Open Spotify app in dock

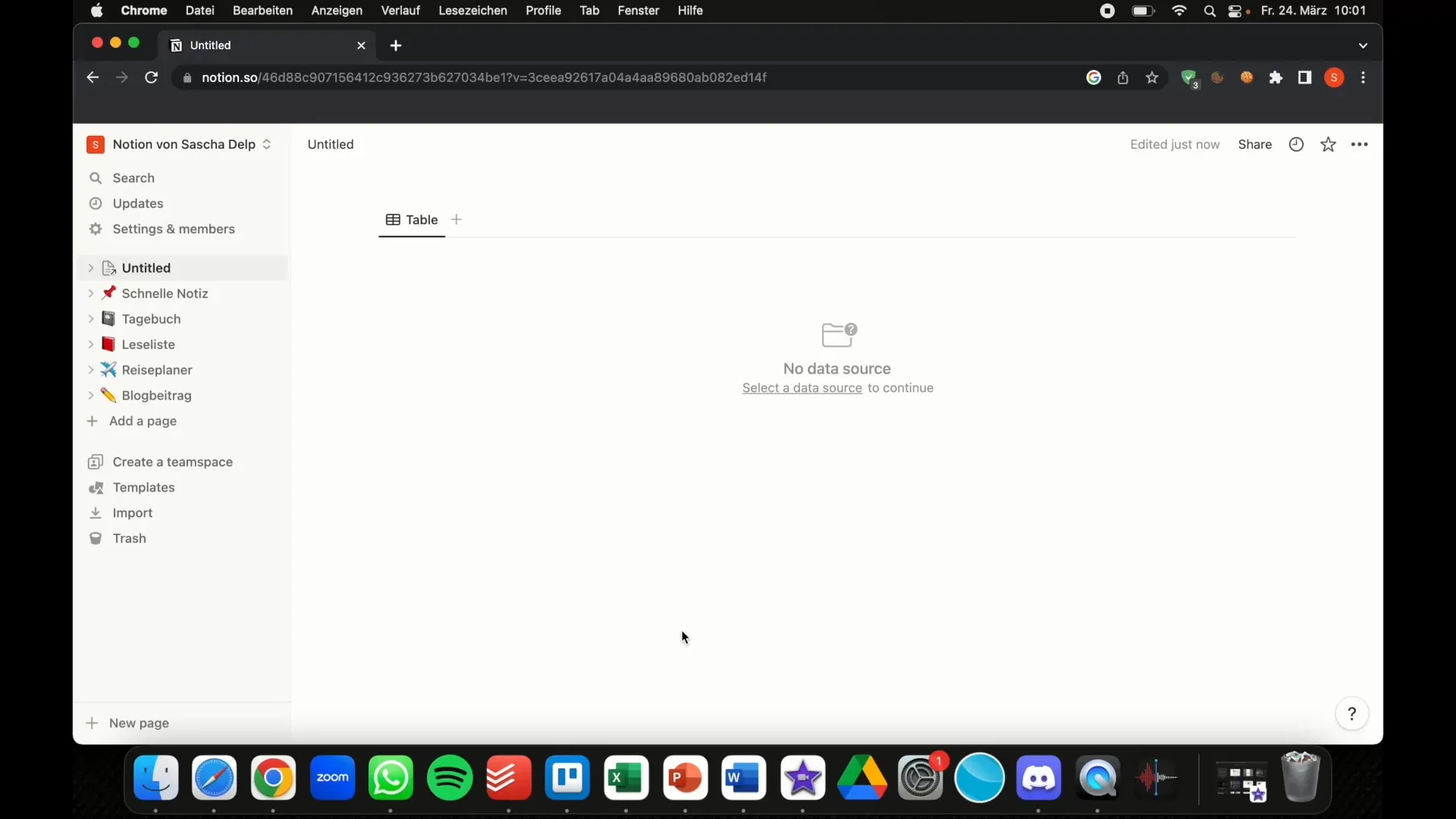(x=449, y=778)
